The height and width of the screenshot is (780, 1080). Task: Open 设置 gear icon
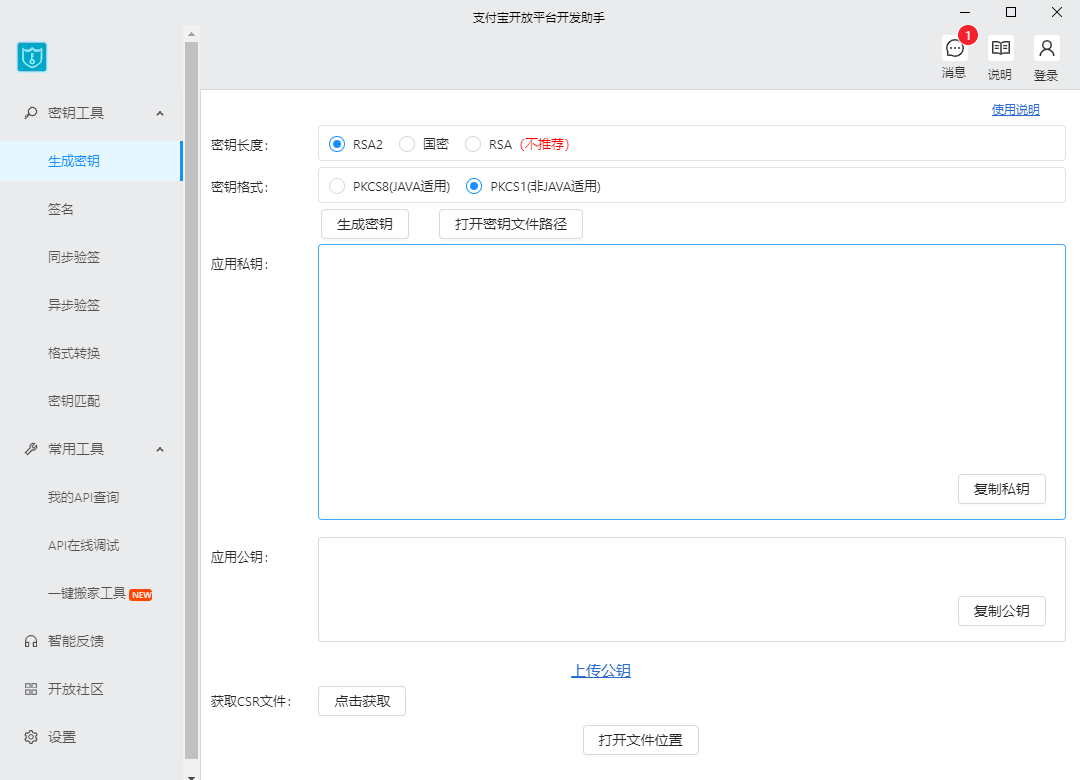click(x=31, y=737)
